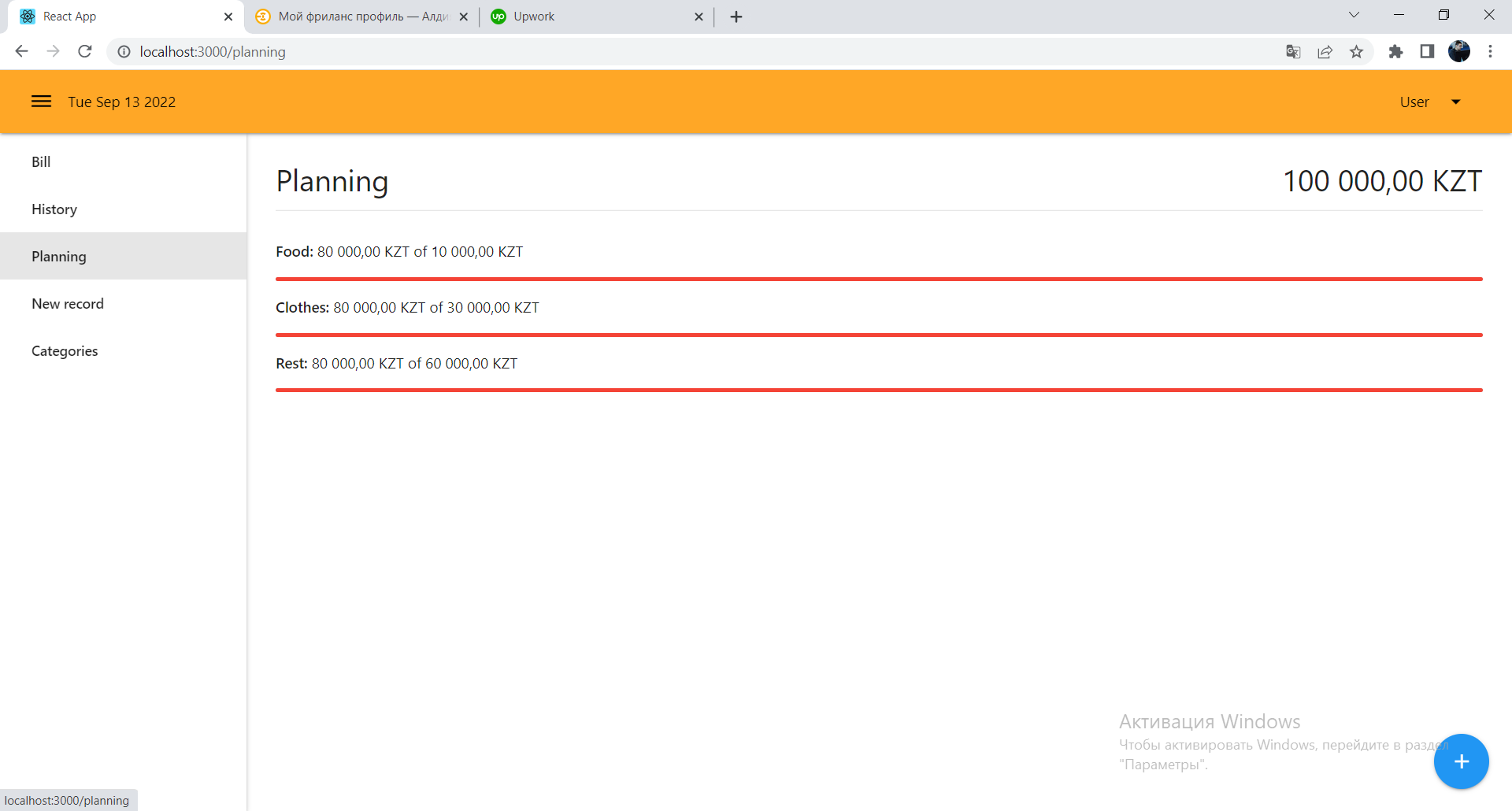The image size is (1512, 811).
Task: View site information icon in address bar
Action: pyautogui.click(x=124, y=51)
